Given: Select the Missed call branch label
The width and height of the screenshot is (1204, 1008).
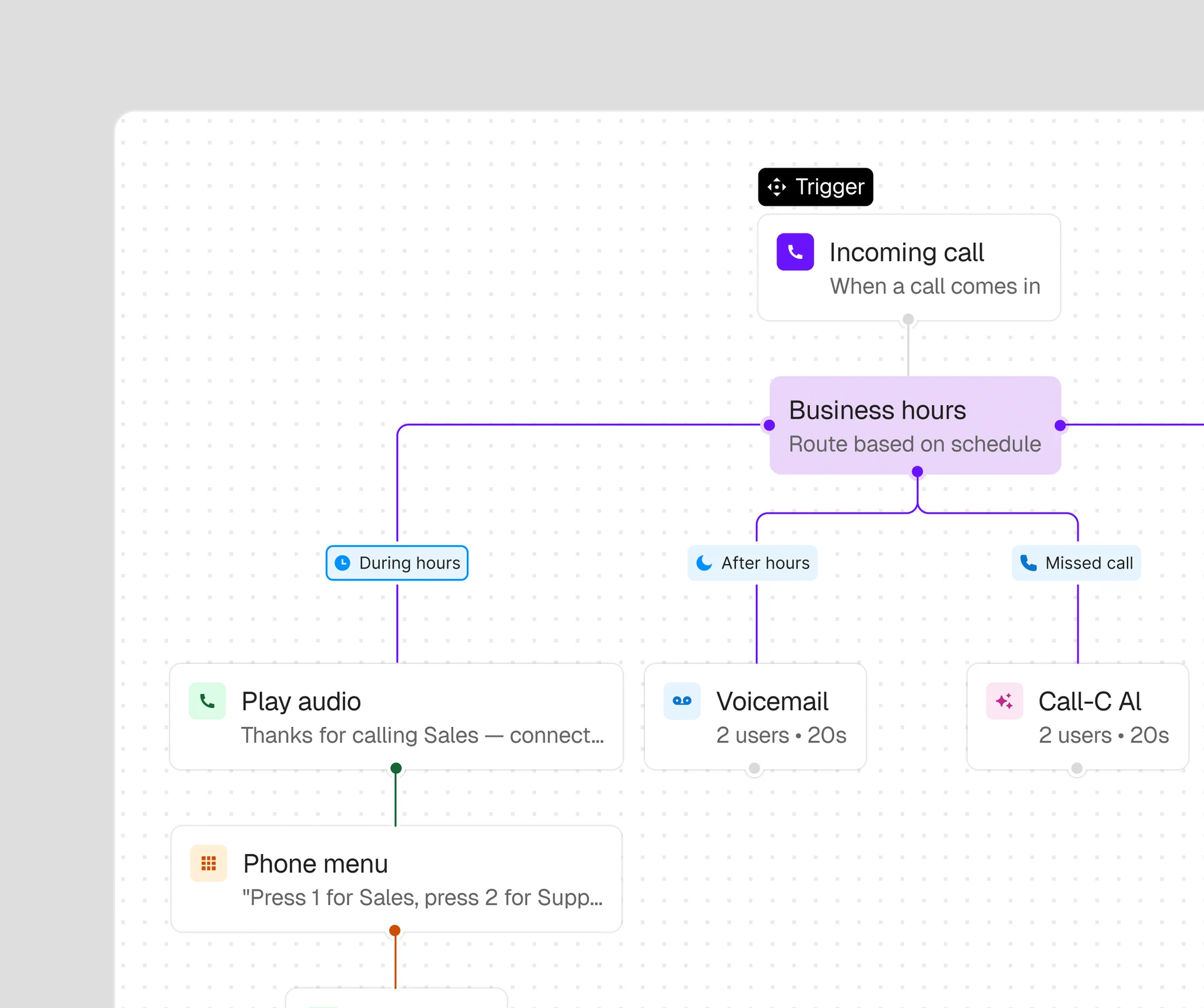Looking at the screenshot, I should click(1076, 563).
